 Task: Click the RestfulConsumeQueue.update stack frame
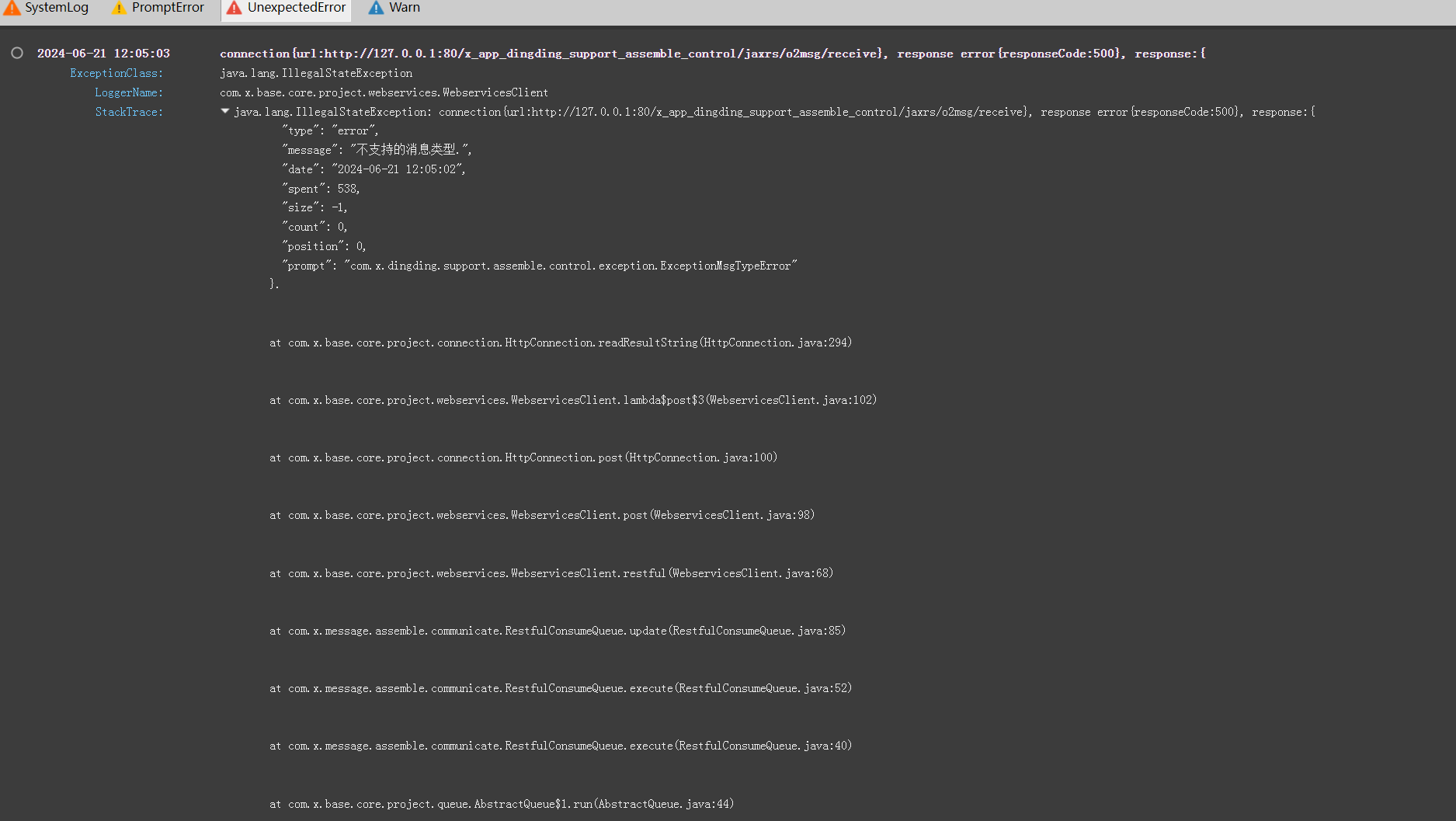click(558, 631)
